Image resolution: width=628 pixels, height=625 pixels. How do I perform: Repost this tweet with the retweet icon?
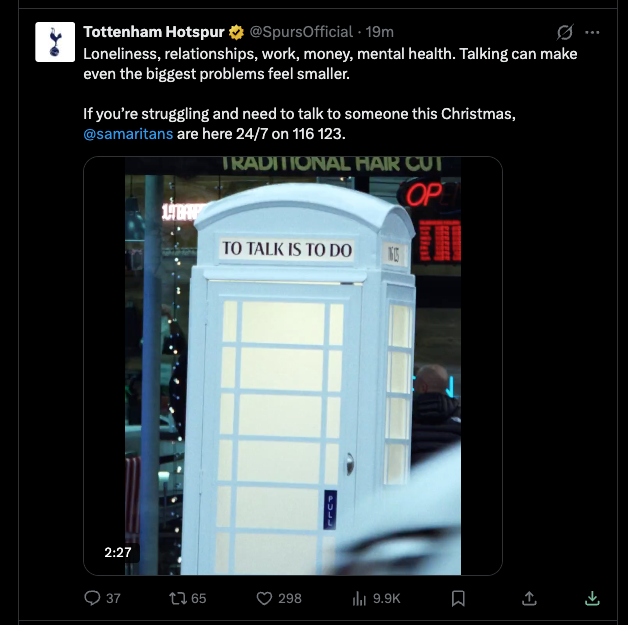[x=177, y=599]
